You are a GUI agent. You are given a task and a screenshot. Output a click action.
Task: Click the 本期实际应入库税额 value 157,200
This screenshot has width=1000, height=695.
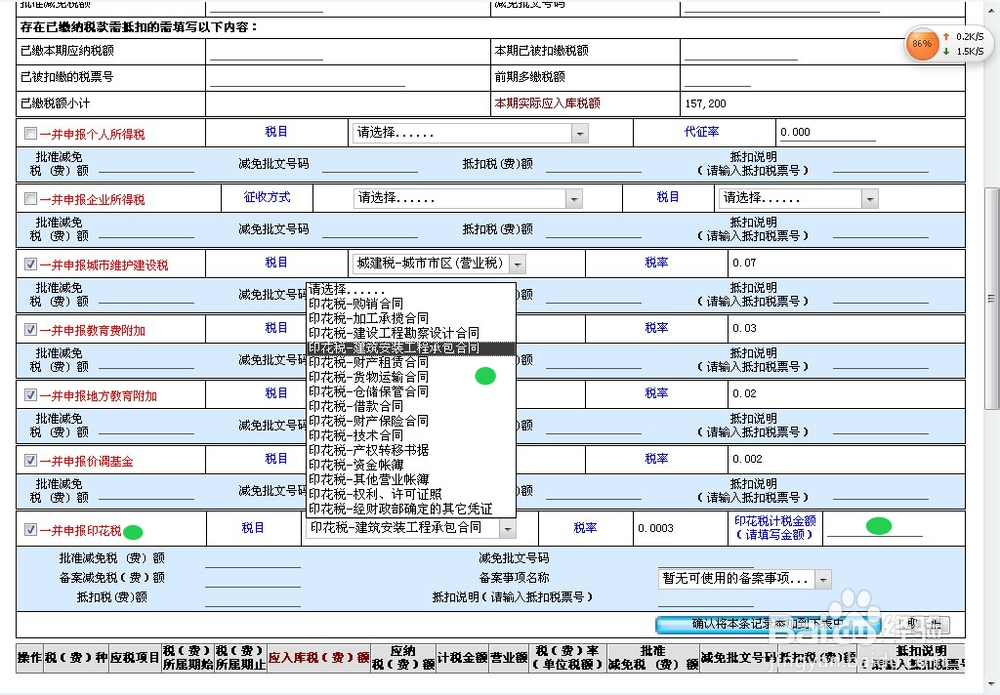click(x=705, y=103)
